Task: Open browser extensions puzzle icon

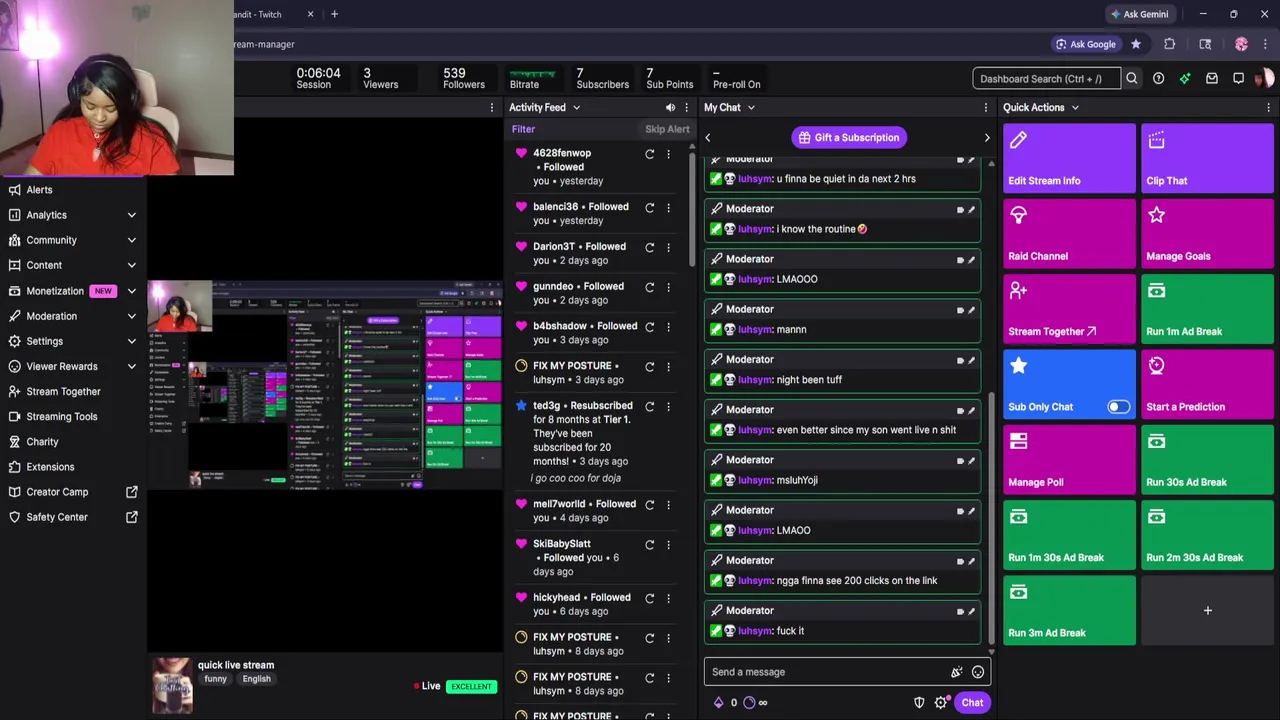Action: [x=1169, y=44]
